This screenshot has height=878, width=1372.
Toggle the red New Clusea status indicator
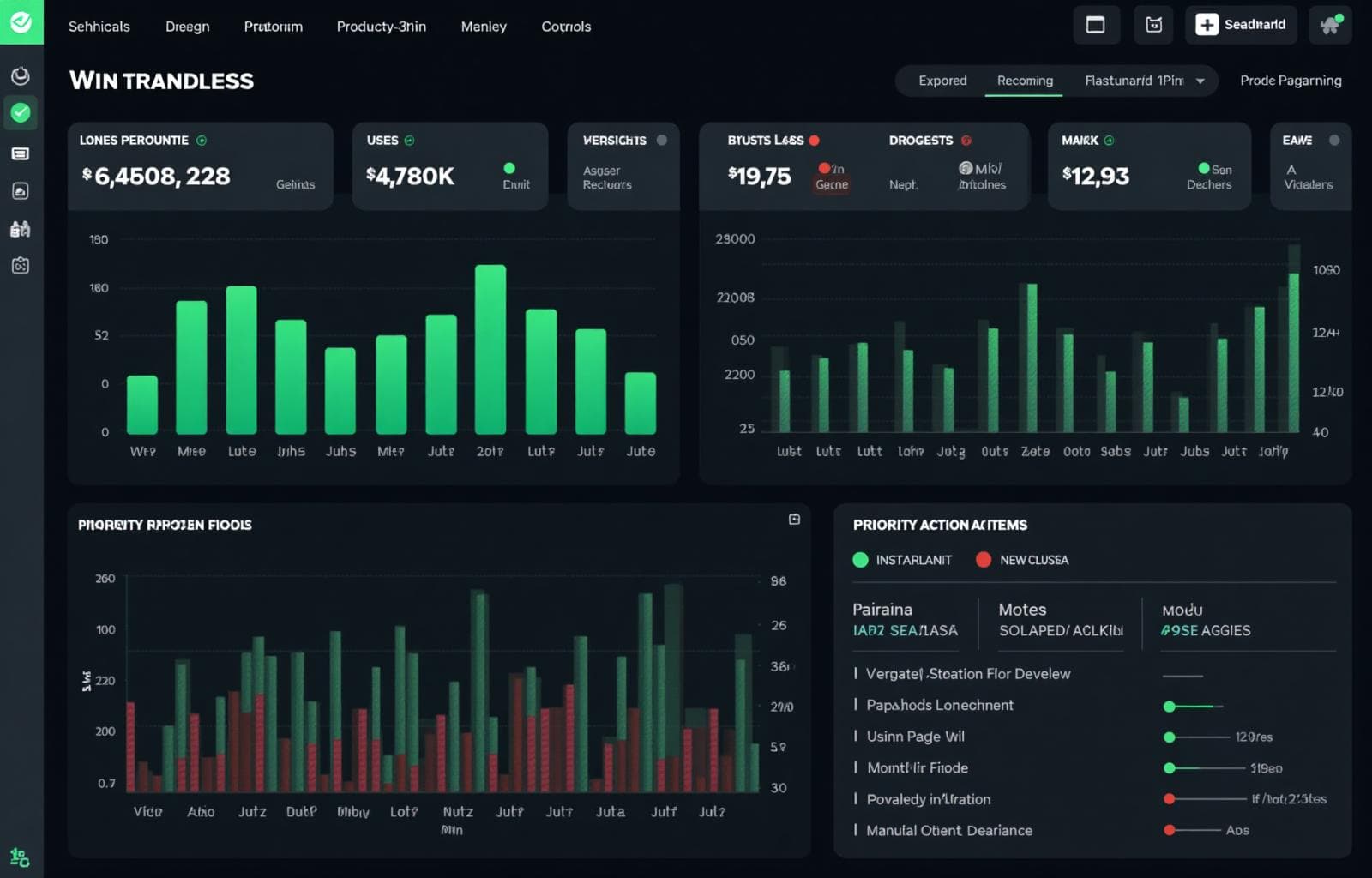click(984, 560)
